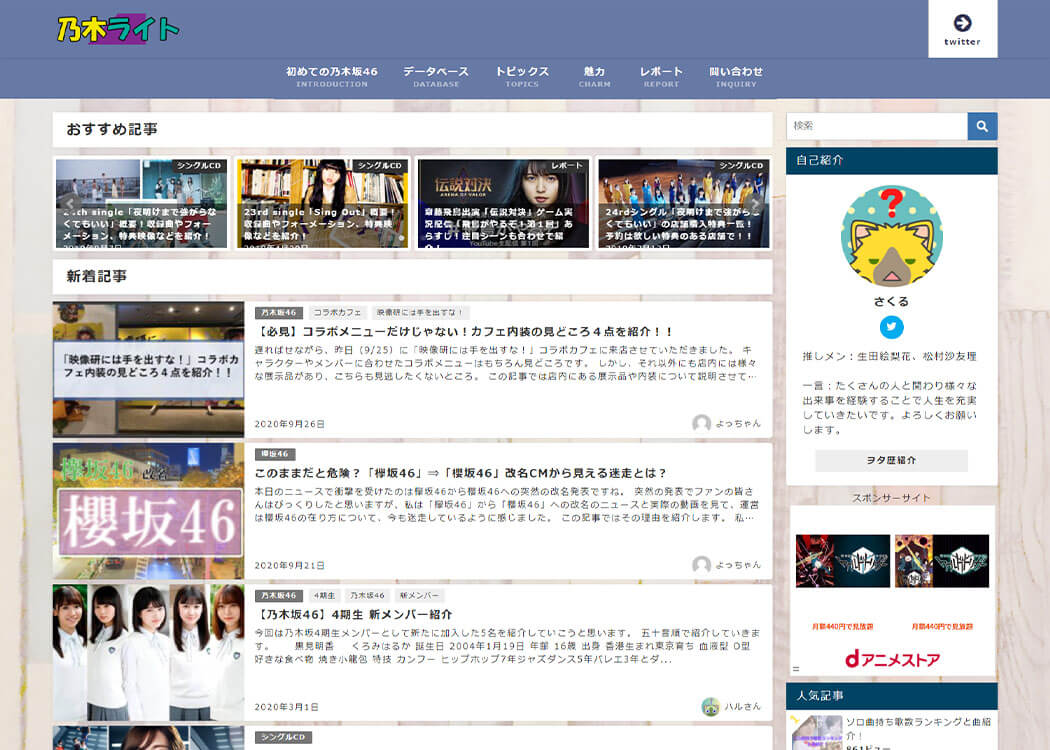Click the さくる cat profile avatar
The height and width of the screenshot is (750, 1050).
point(891,237)
